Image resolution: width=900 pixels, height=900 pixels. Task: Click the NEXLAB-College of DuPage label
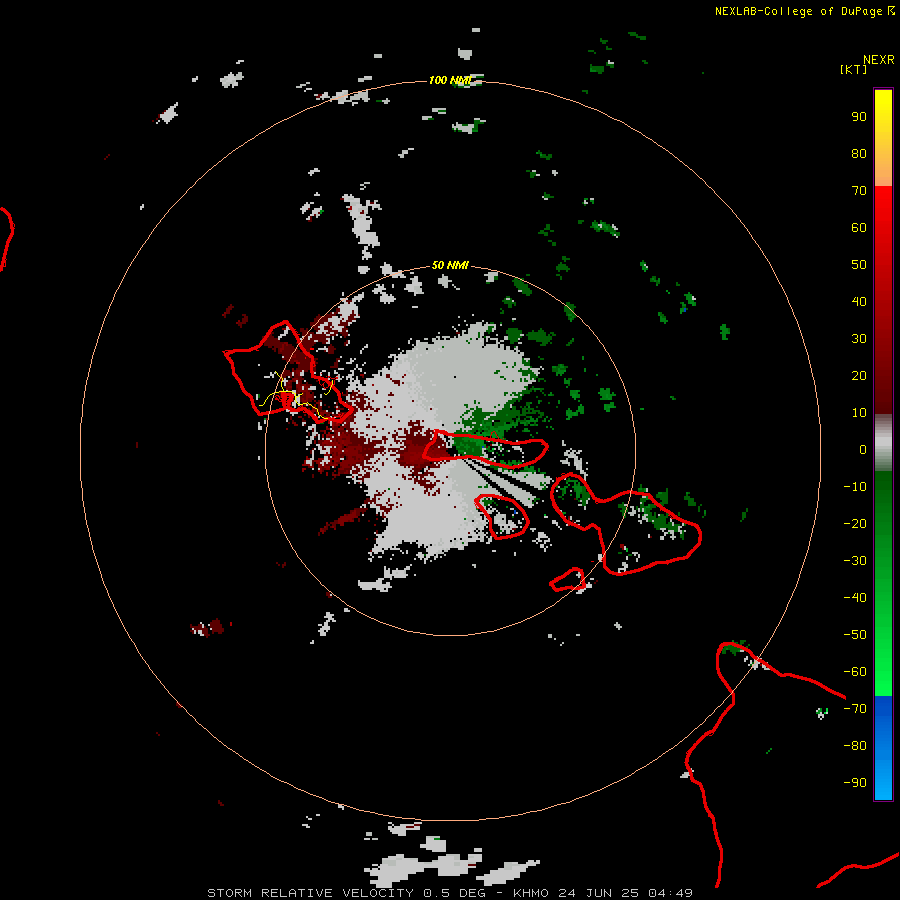coord(805,11)
